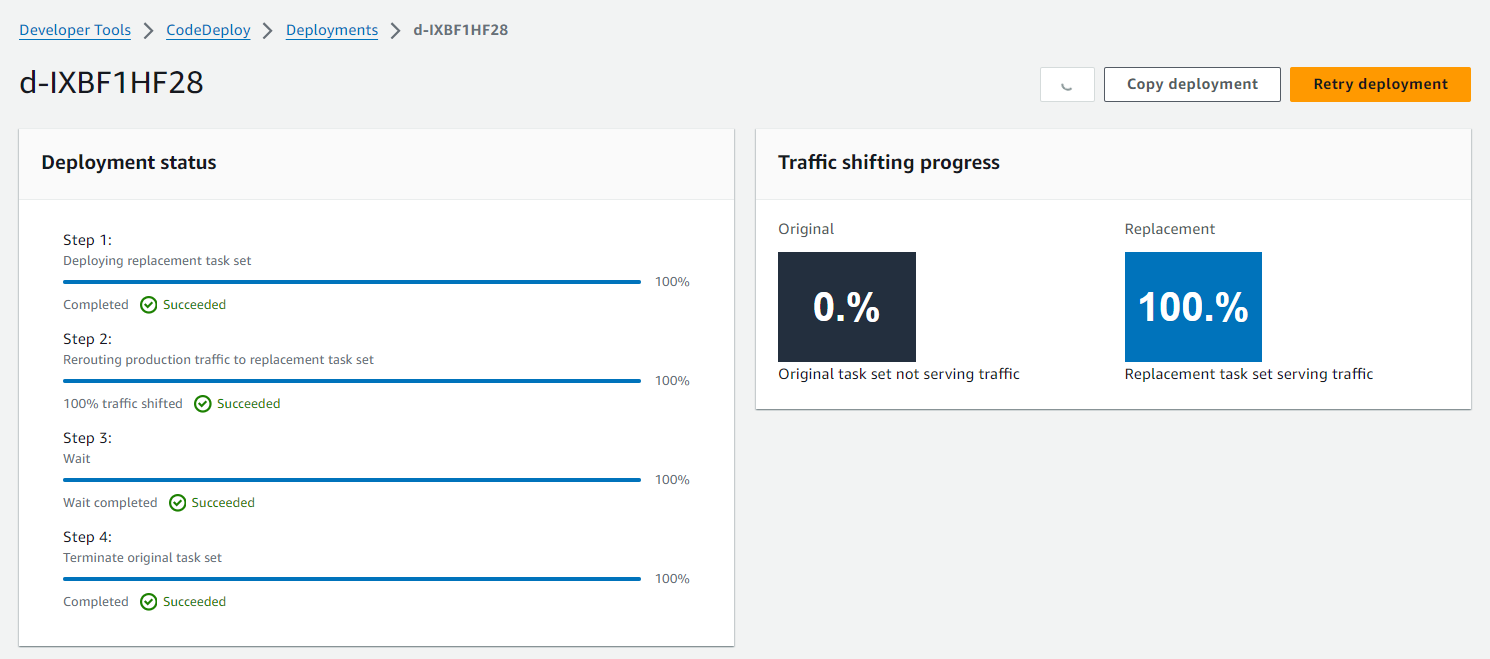Click Step 2 succeeded checkmark icon
1490x659 pixels.
click(x=203, y=404)
